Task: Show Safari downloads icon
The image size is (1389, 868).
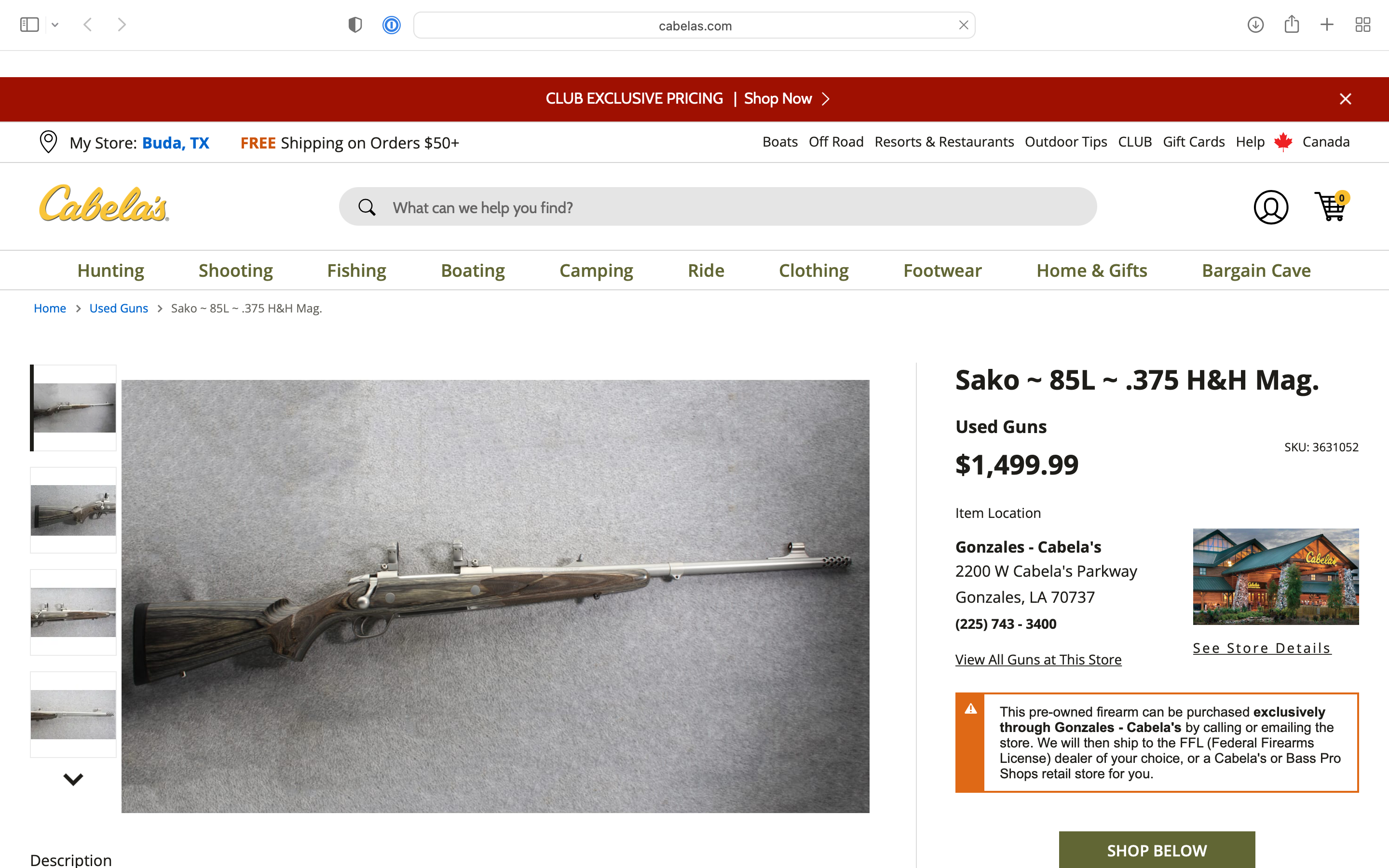Action: 1255,25
